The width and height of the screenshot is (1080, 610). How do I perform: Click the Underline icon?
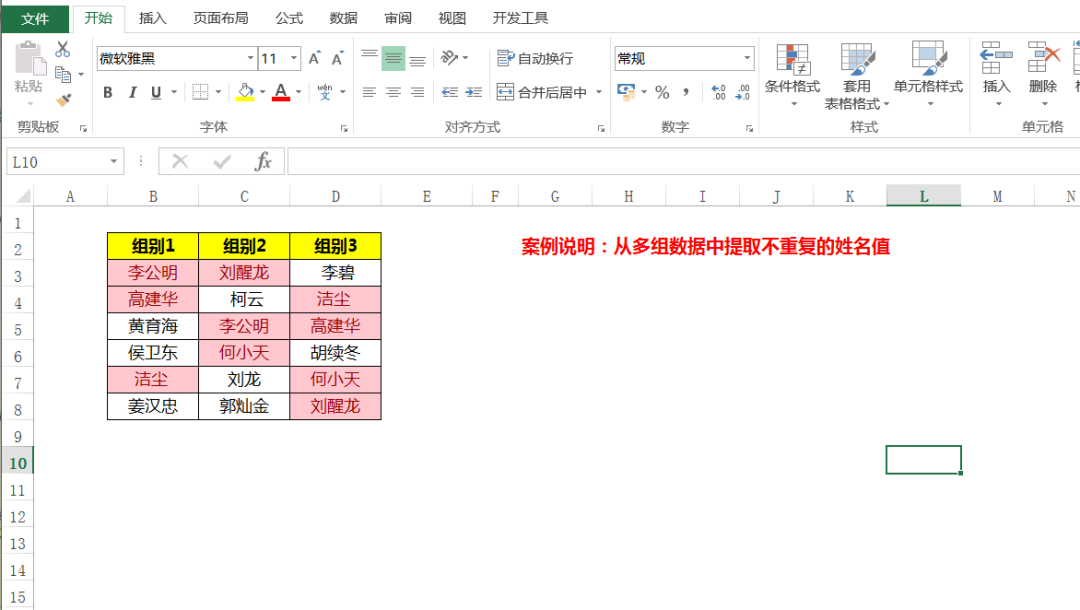click(155, 92)
